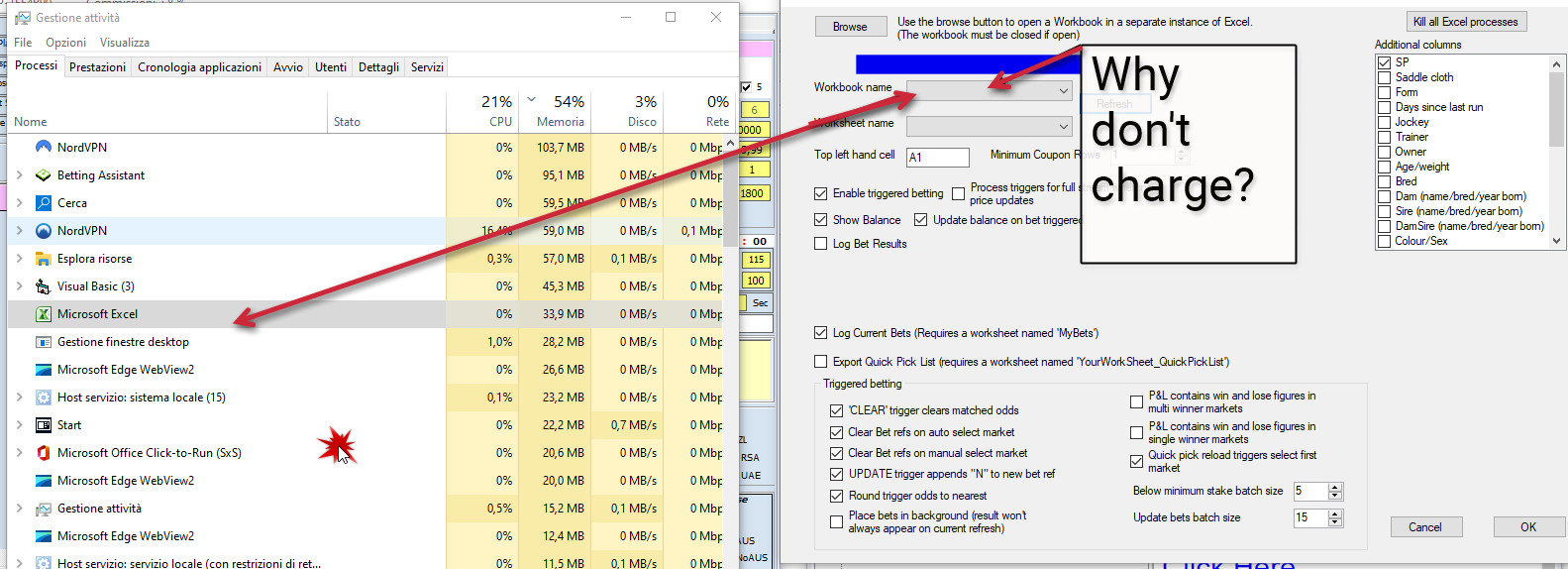Screen dimensions: 1568x569
Task: Click the Gestione finestre desktop icon
Action: 43,341
